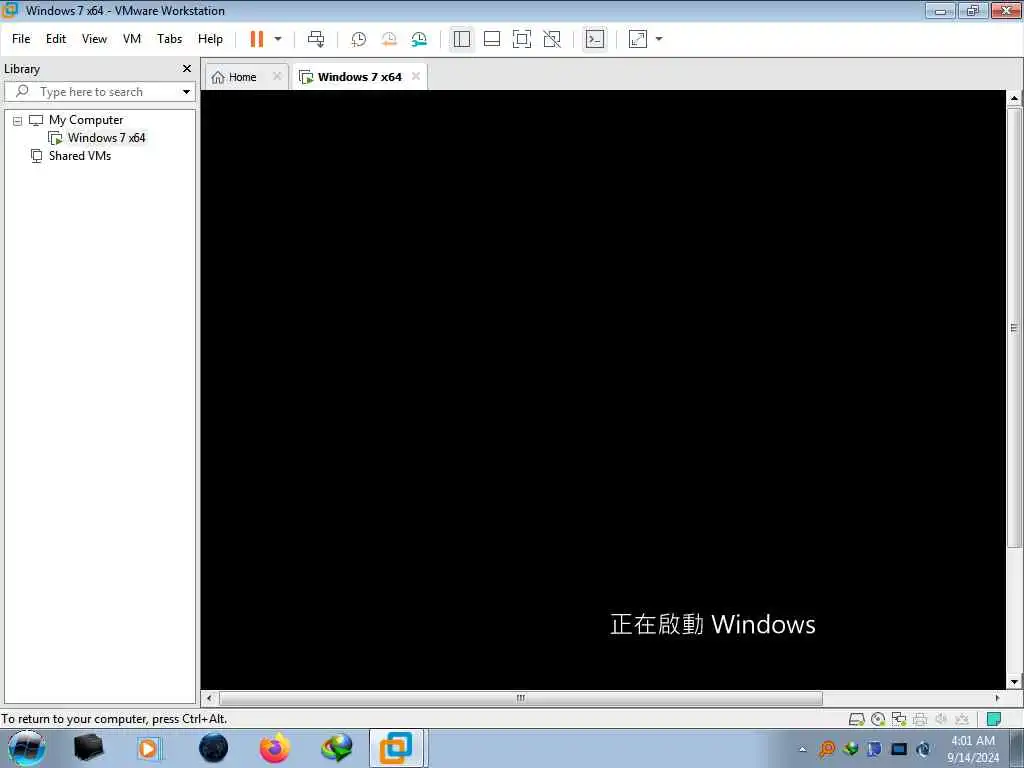Open Firefox from the taskbar
The height and width of the screenshot is (768, 1024).
click(275, 748)
